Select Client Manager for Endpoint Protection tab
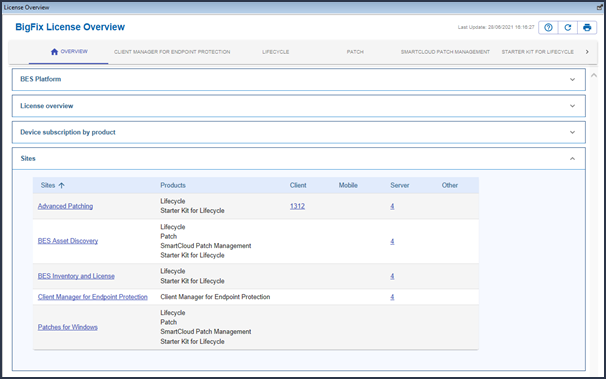 (172, 52)
